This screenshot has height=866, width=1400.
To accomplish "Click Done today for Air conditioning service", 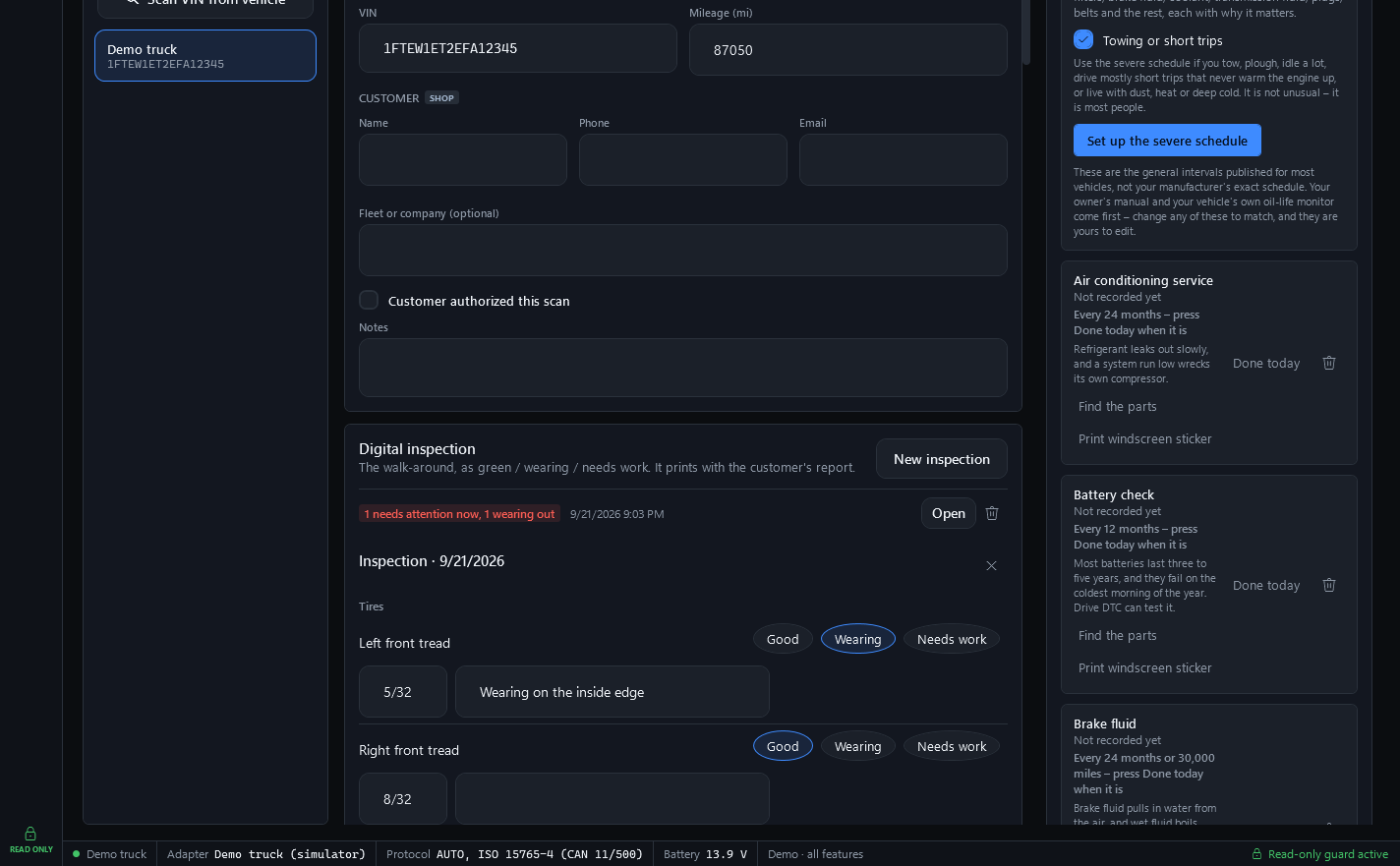I will point(1266,363).
